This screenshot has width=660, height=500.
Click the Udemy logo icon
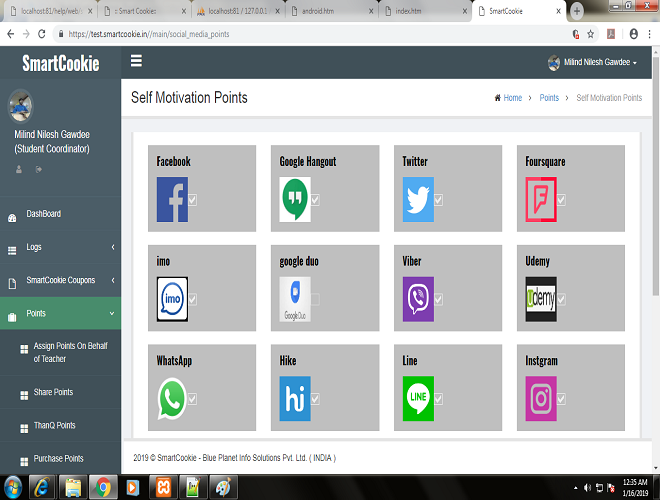point(541,299)
